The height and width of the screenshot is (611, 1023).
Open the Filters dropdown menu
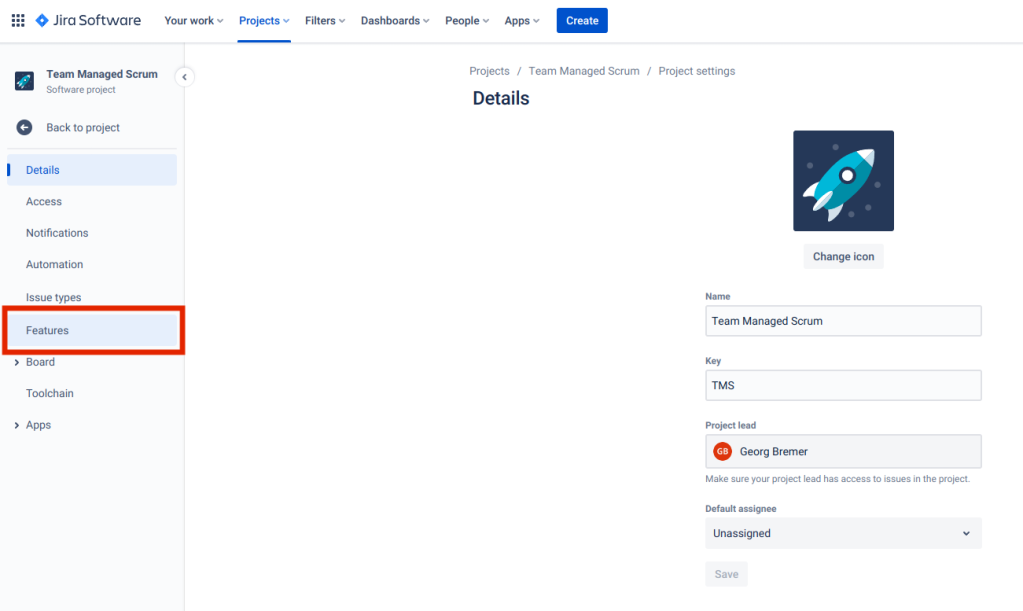coord(325,20)
